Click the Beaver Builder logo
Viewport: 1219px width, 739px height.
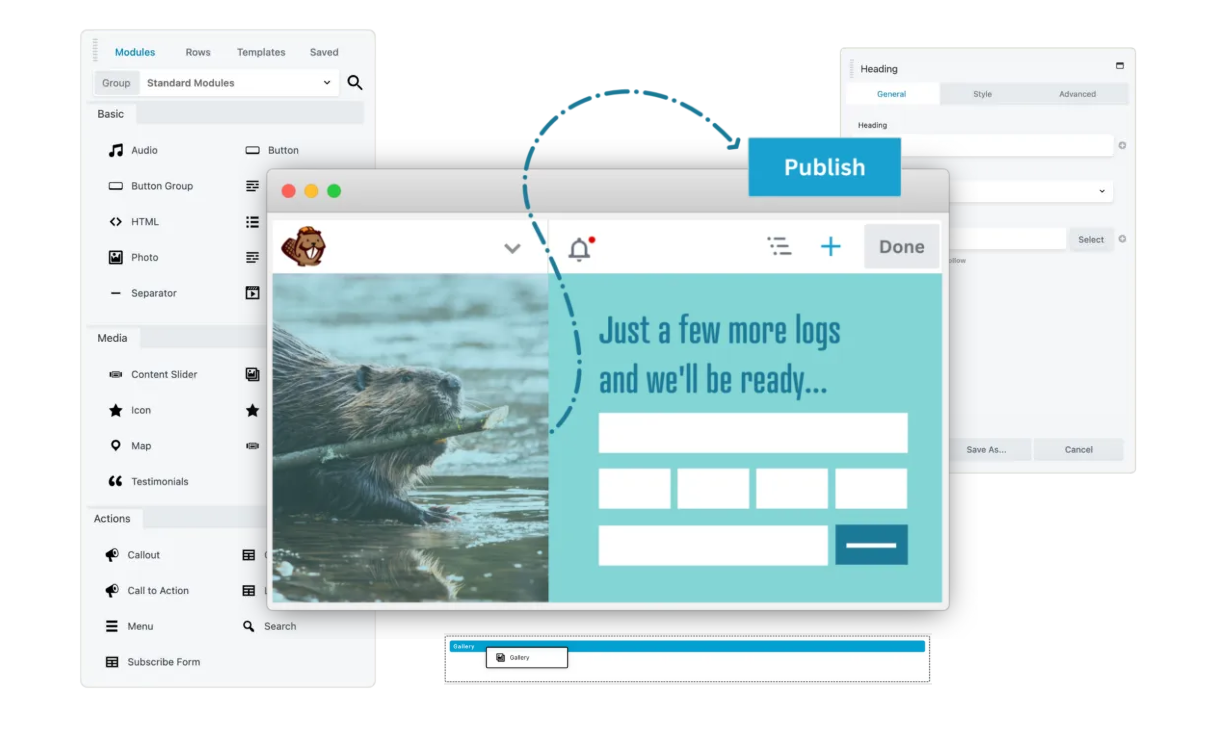(303, 247)
